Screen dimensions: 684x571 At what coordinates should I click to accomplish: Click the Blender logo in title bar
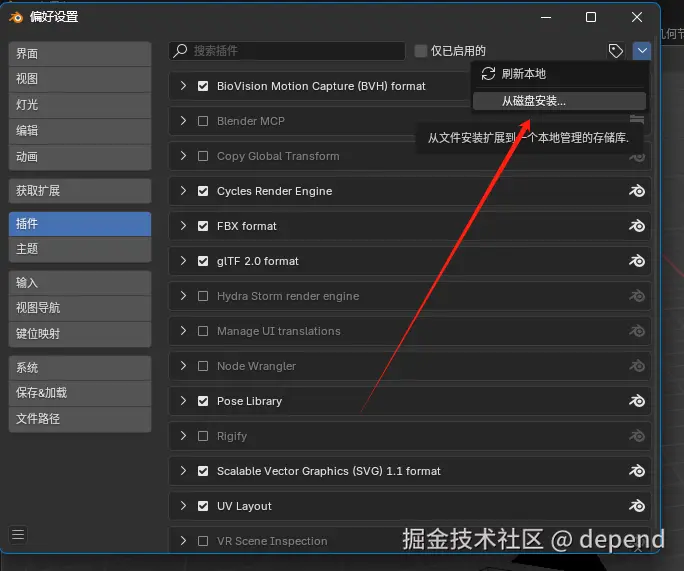[16, 17]
